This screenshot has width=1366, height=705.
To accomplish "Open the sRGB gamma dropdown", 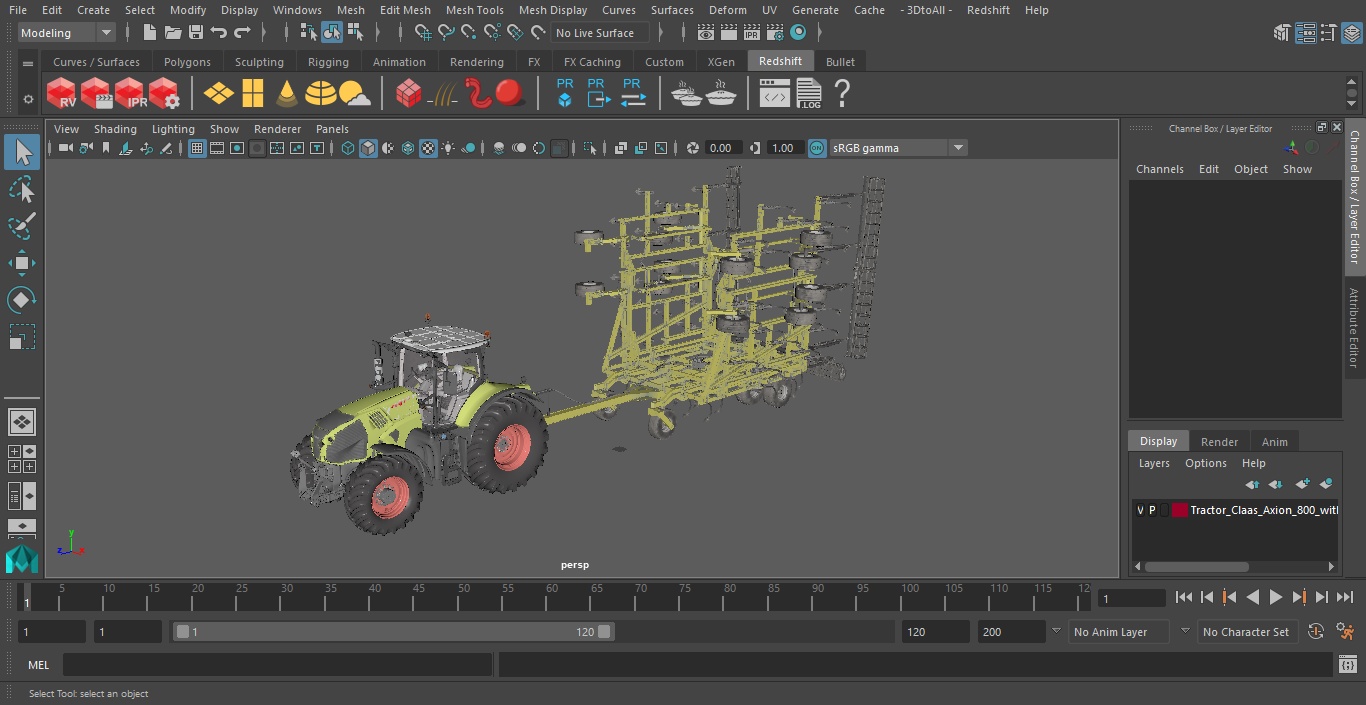I will [x=898, y=148].
